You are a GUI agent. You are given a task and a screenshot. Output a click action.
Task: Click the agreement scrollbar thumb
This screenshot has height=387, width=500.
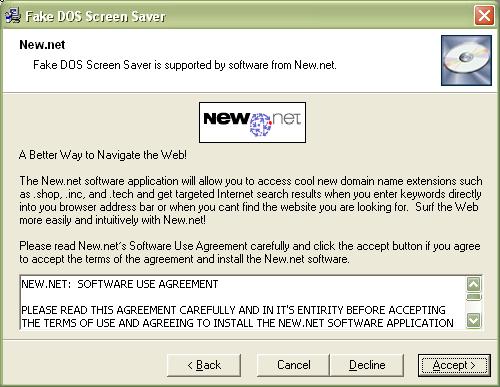[x=474, y=297]
